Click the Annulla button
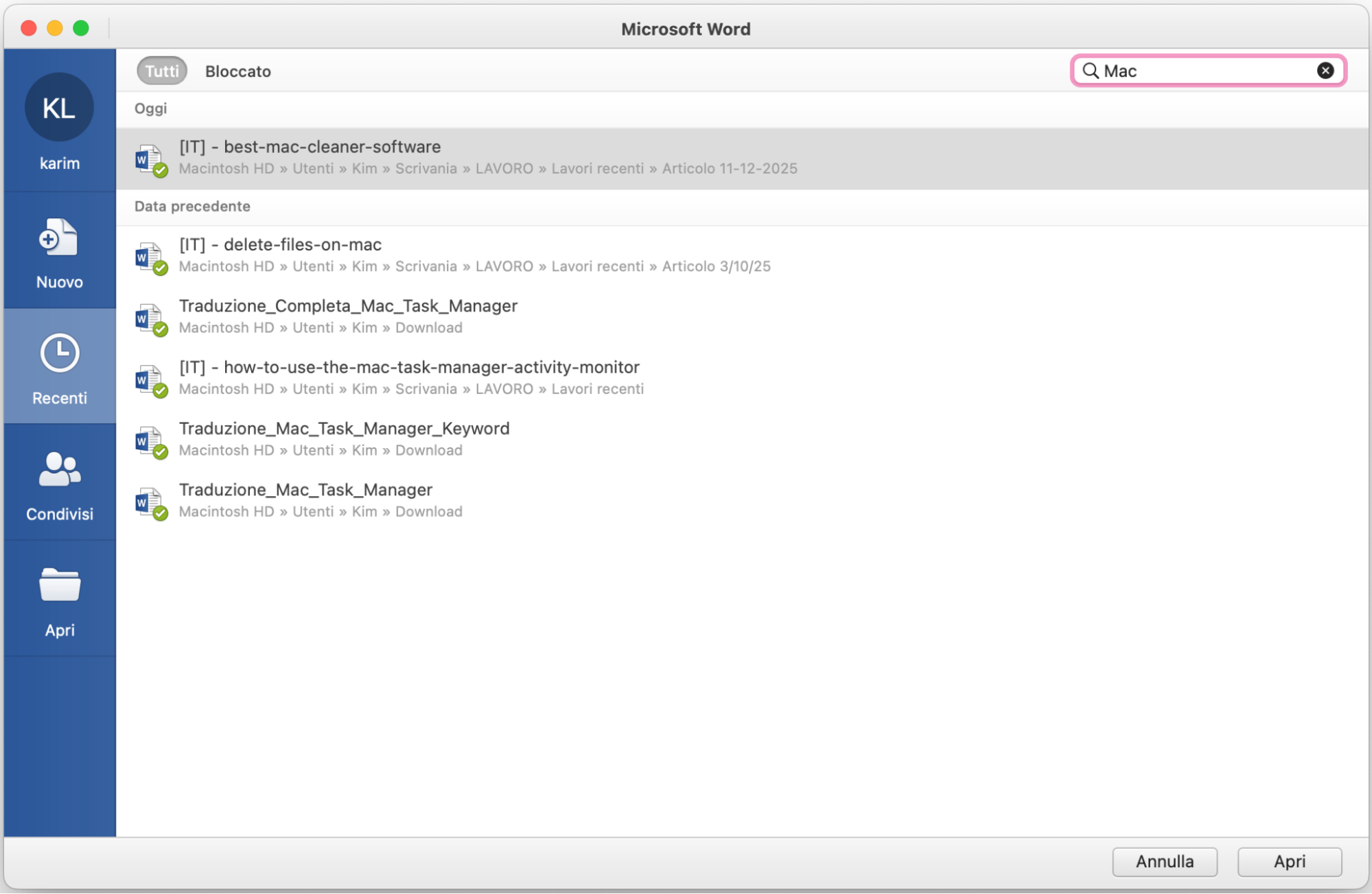 [1165, 862]
